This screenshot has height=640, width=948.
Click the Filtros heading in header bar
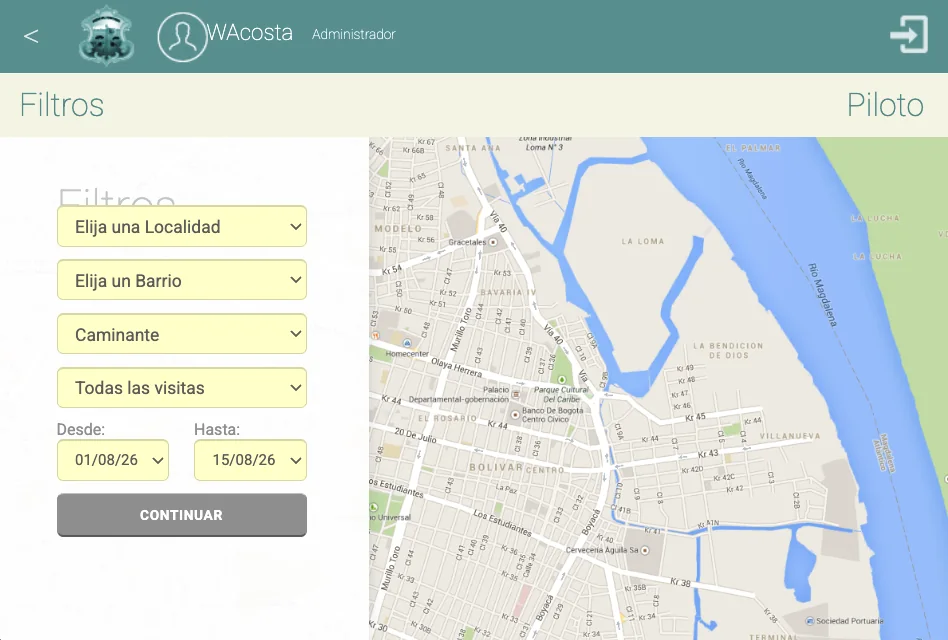pyautogui.click(x=62, y=105)
